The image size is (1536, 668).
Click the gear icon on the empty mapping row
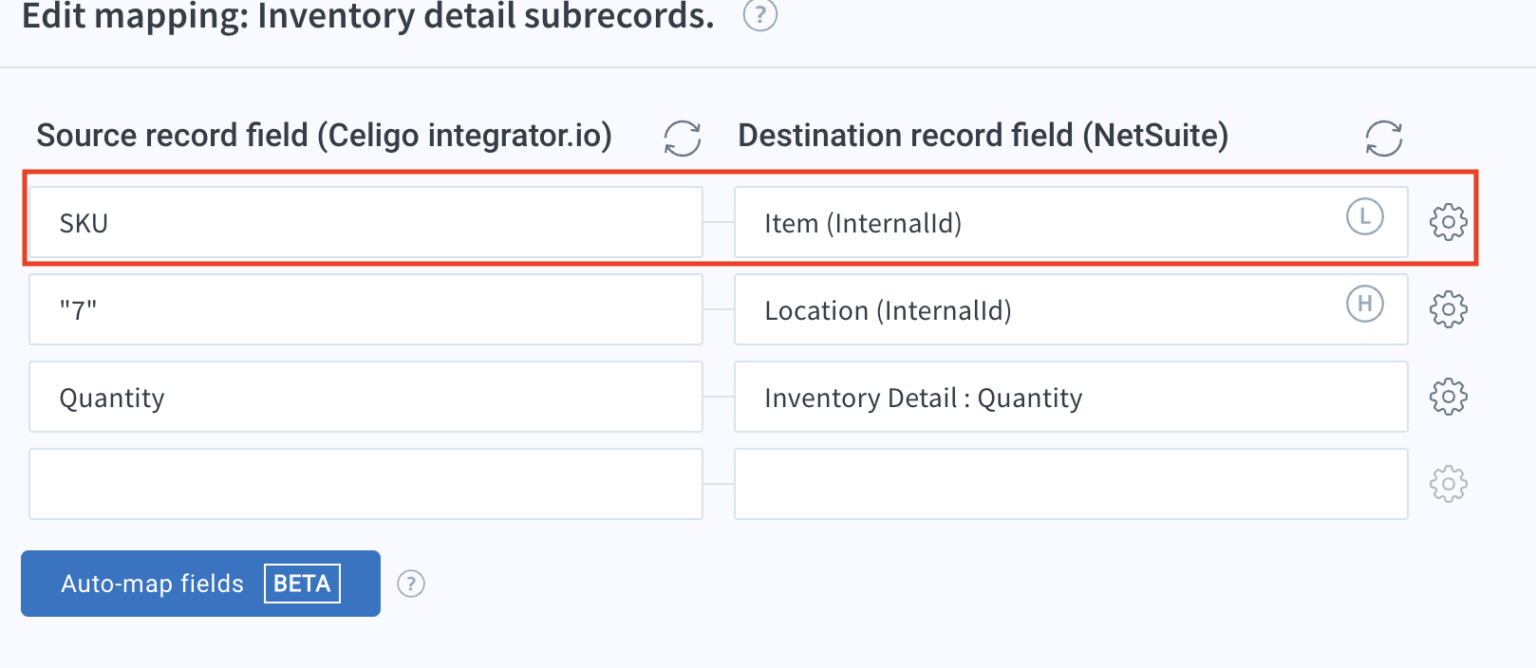tap(1447, 483)
